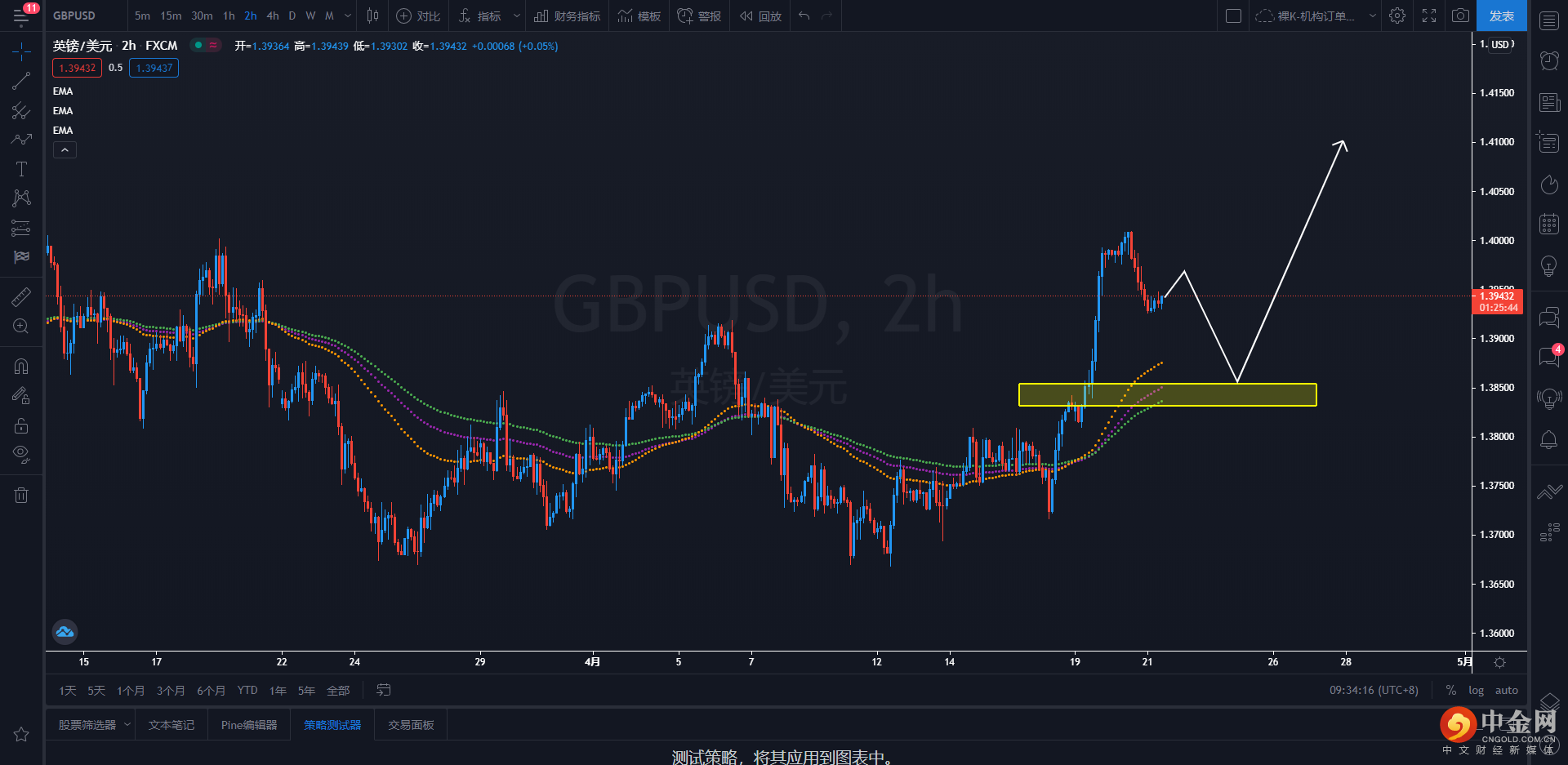Hide all drawings using the eye icon
The height and width of the screenshot is (765, 1568).
(21, 455)
